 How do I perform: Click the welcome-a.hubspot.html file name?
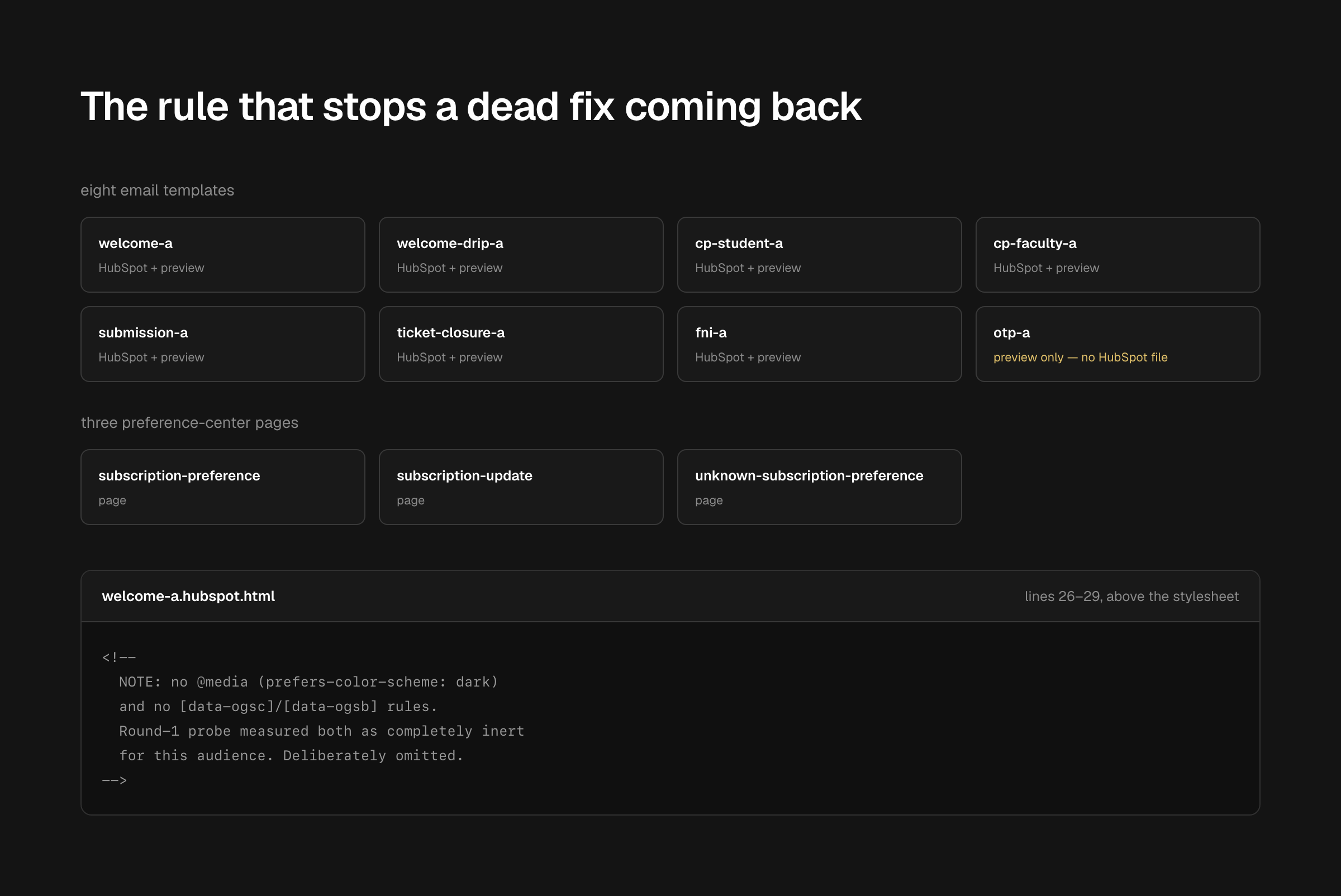click(188, 596)
